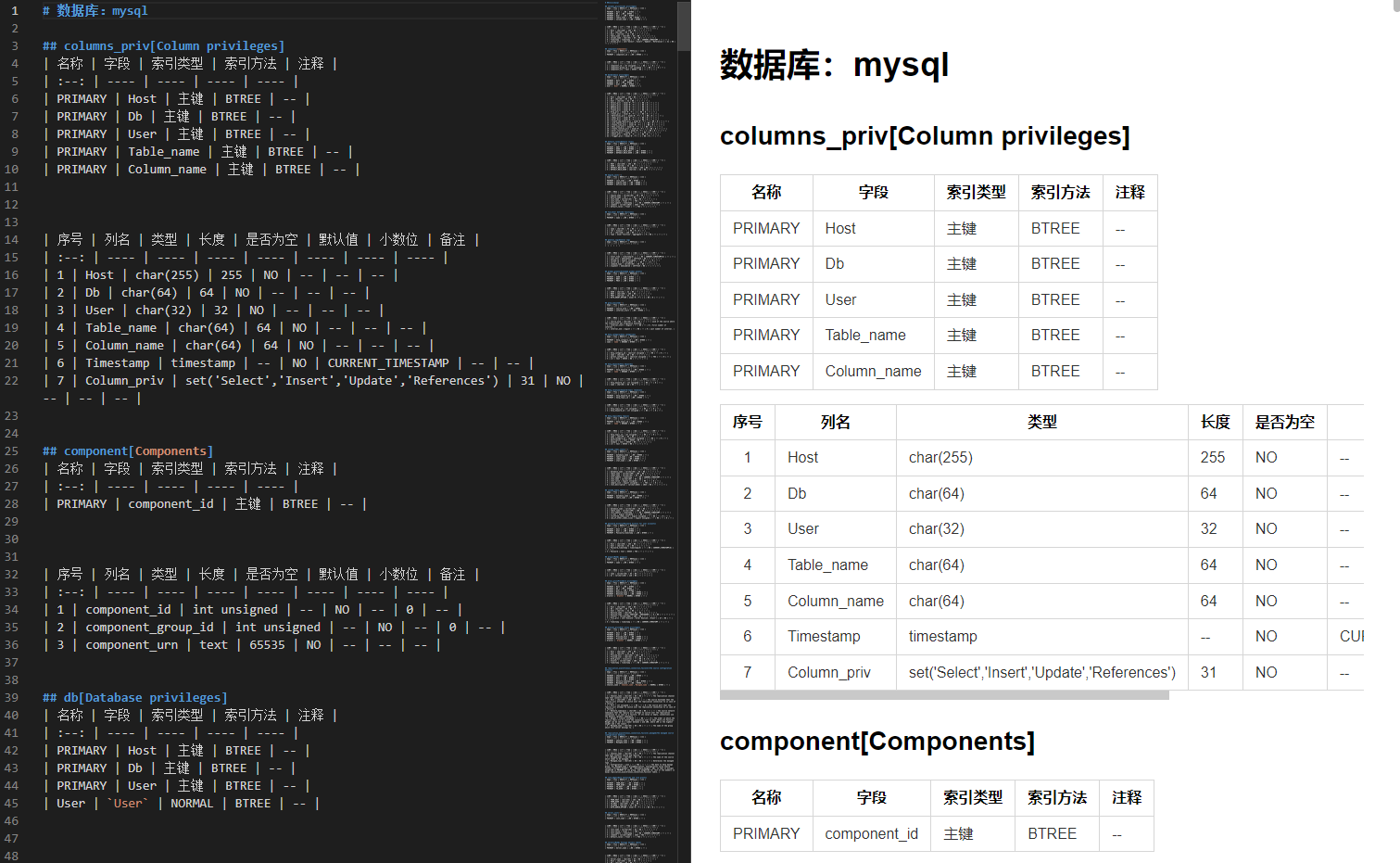The width and height of the screenshot is (1400, 863).
Task: Click the component_id cell in Components table
Action: (x=870, y=833)
